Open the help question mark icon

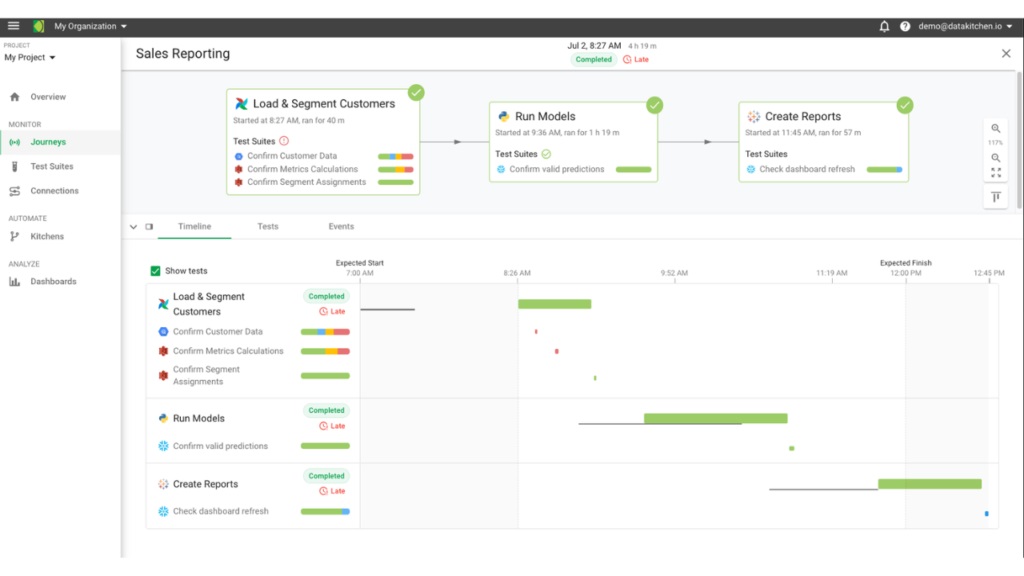[x=905, y=27]
